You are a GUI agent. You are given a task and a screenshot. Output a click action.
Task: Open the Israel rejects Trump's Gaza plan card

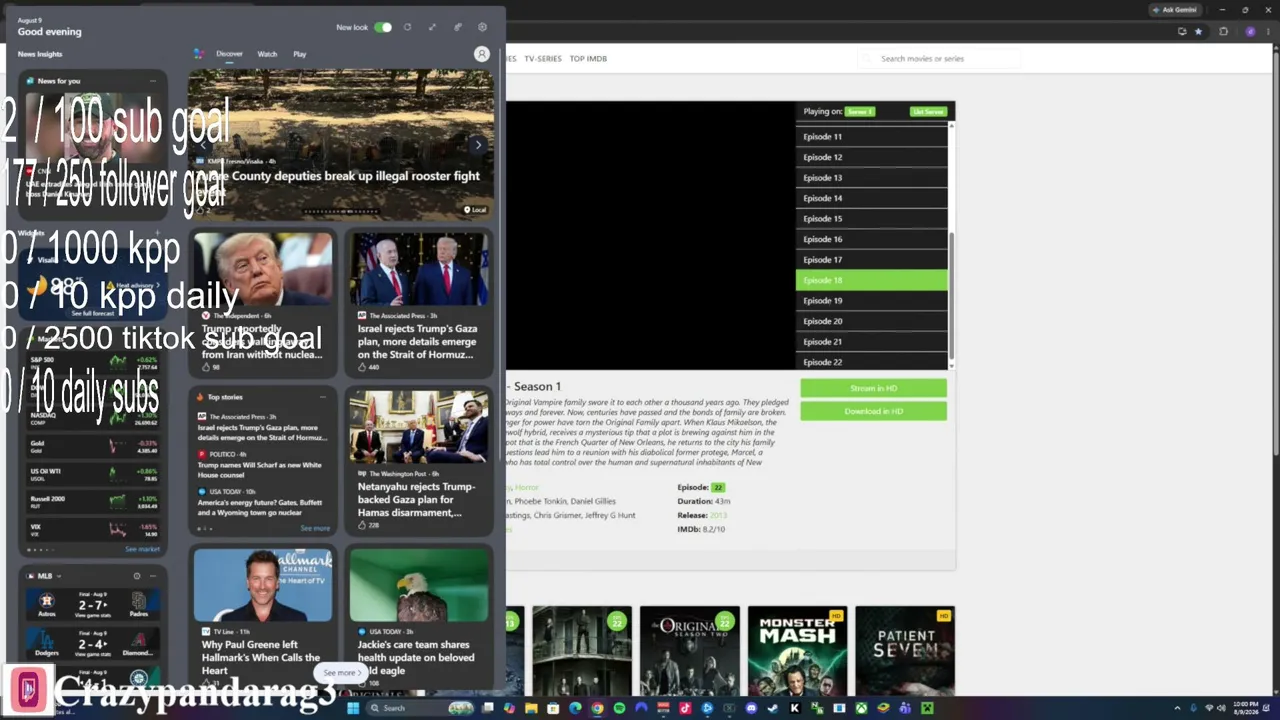(419, 304)
